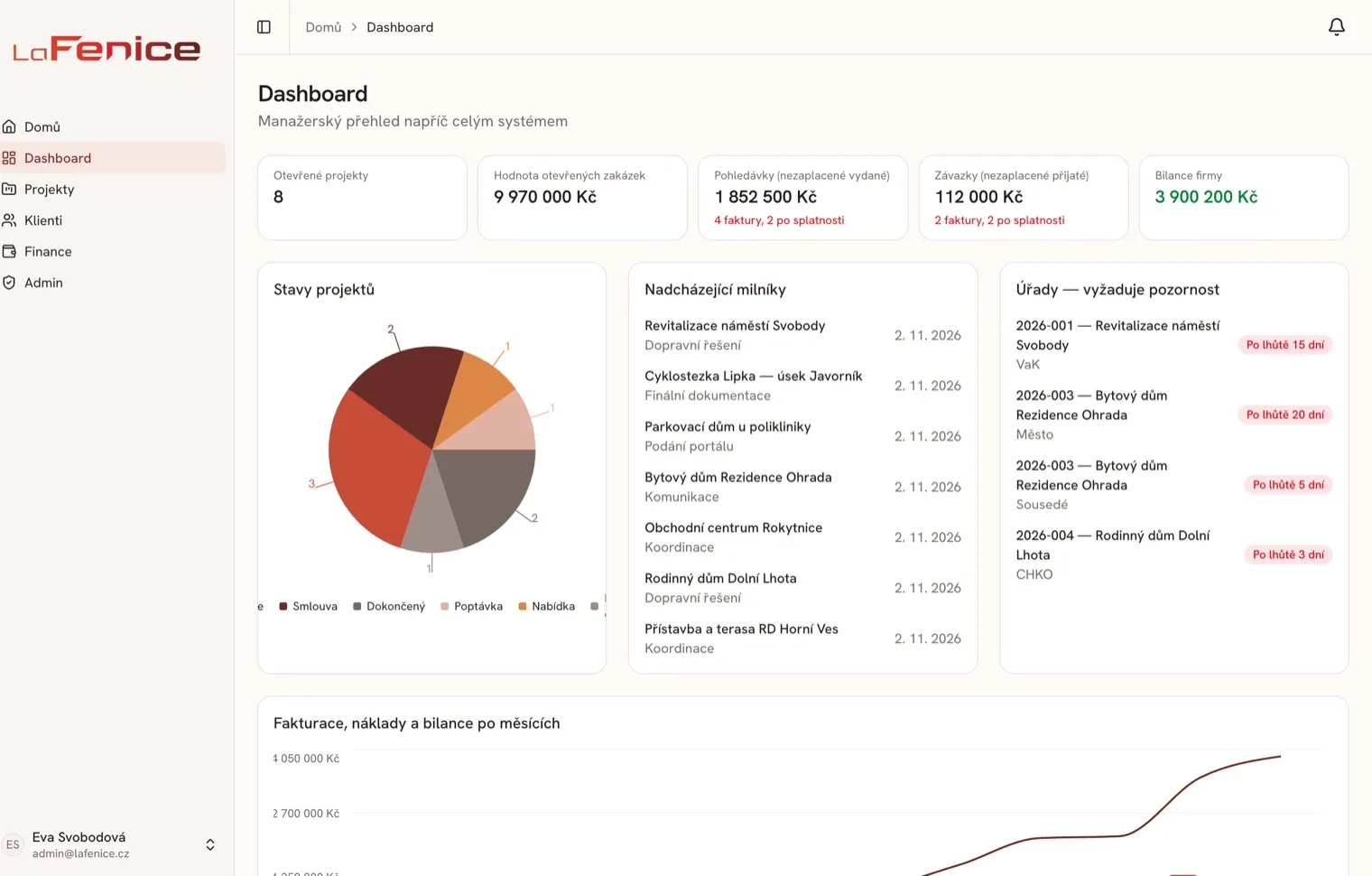The image size is (1372, 876).
Task: Click Dokončený legend color swatch
Action: point(357,606)
